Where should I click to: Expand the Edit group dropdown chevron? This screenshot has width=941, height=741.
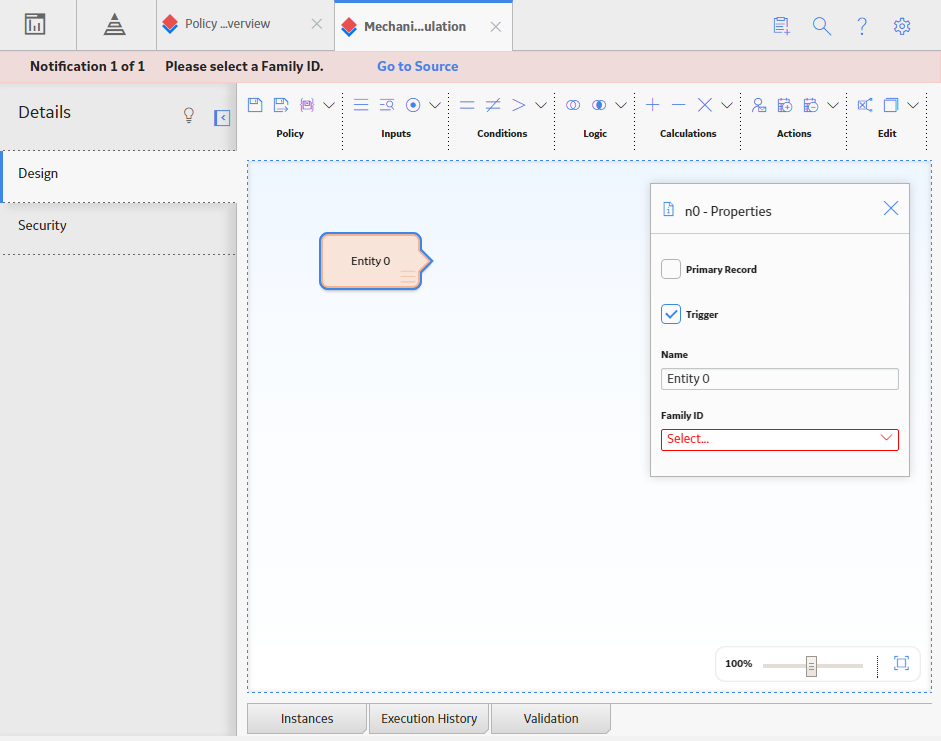(913, 105)
